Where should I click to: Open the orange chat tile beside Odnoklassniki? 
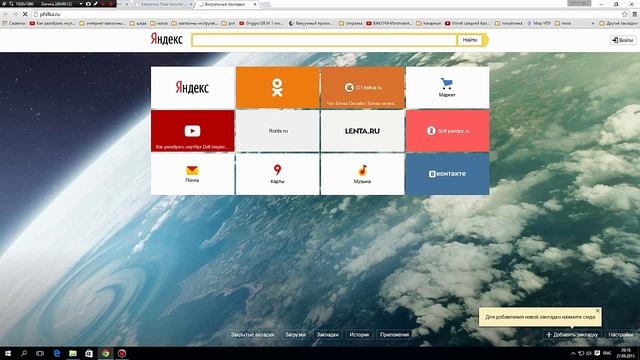pyautogui.click(x=362, y=87)
